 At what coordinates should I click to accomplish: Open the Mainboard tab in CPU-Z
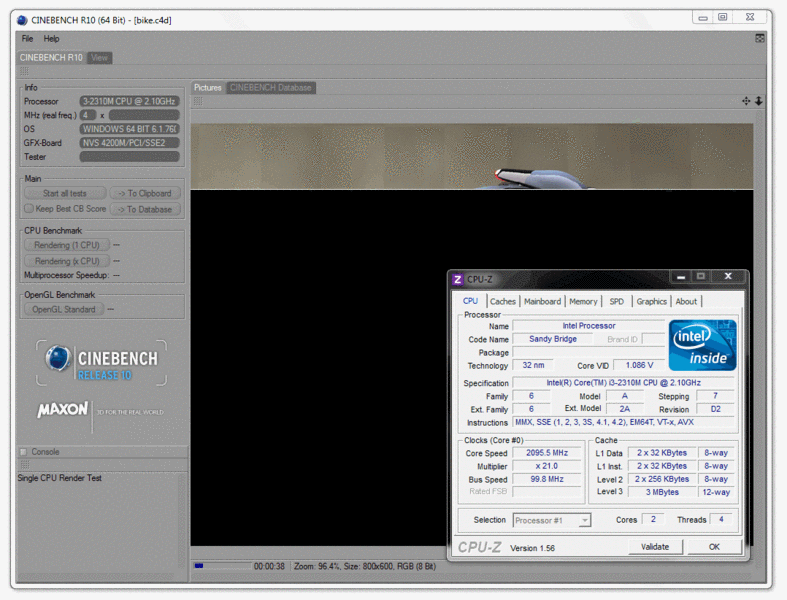coord(542,301)
